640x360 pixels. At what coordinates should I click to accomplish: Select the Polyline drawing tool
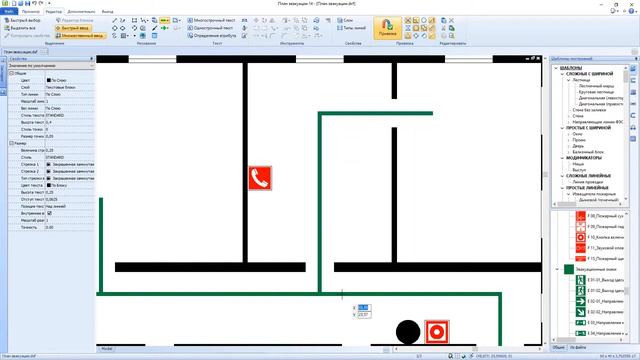144,20
